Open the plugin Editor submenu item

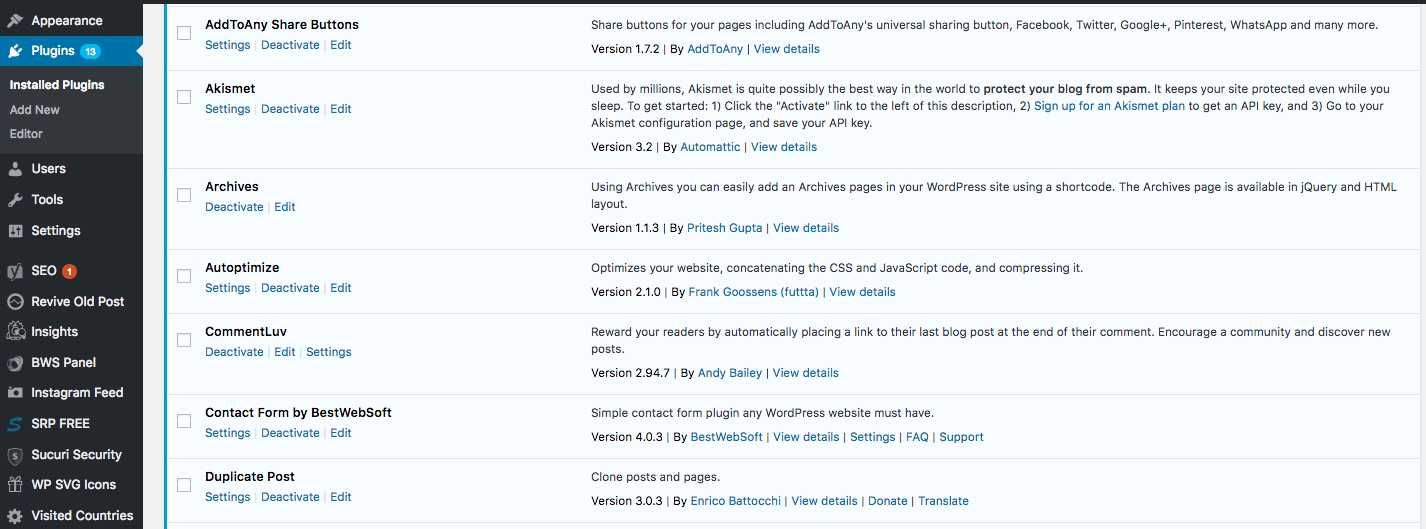click(26, 134)
